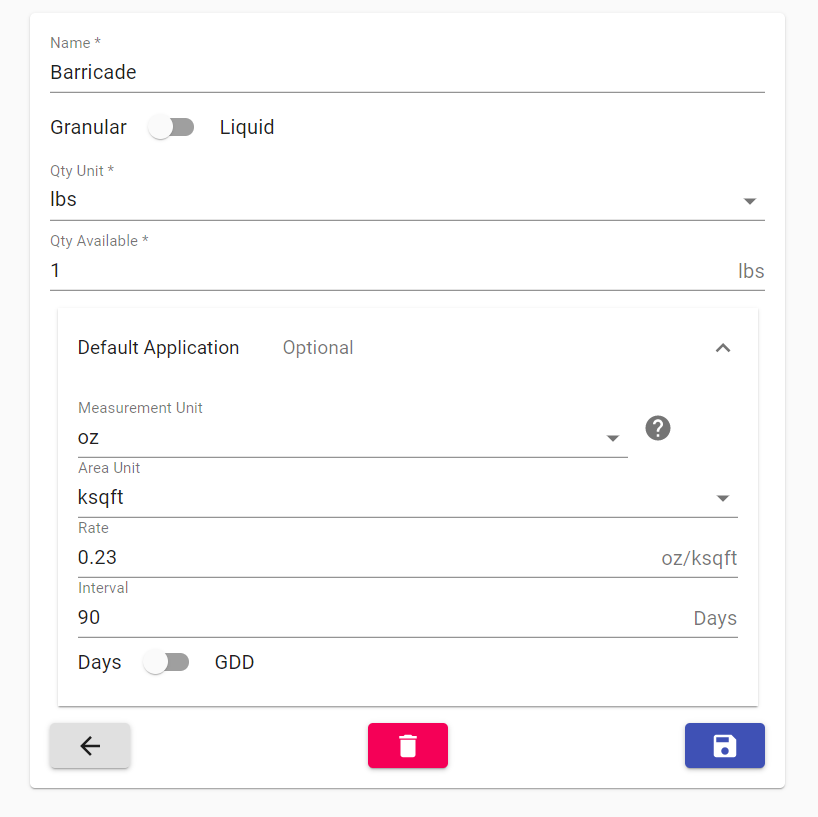Click the GDD label

click(234, 662)
